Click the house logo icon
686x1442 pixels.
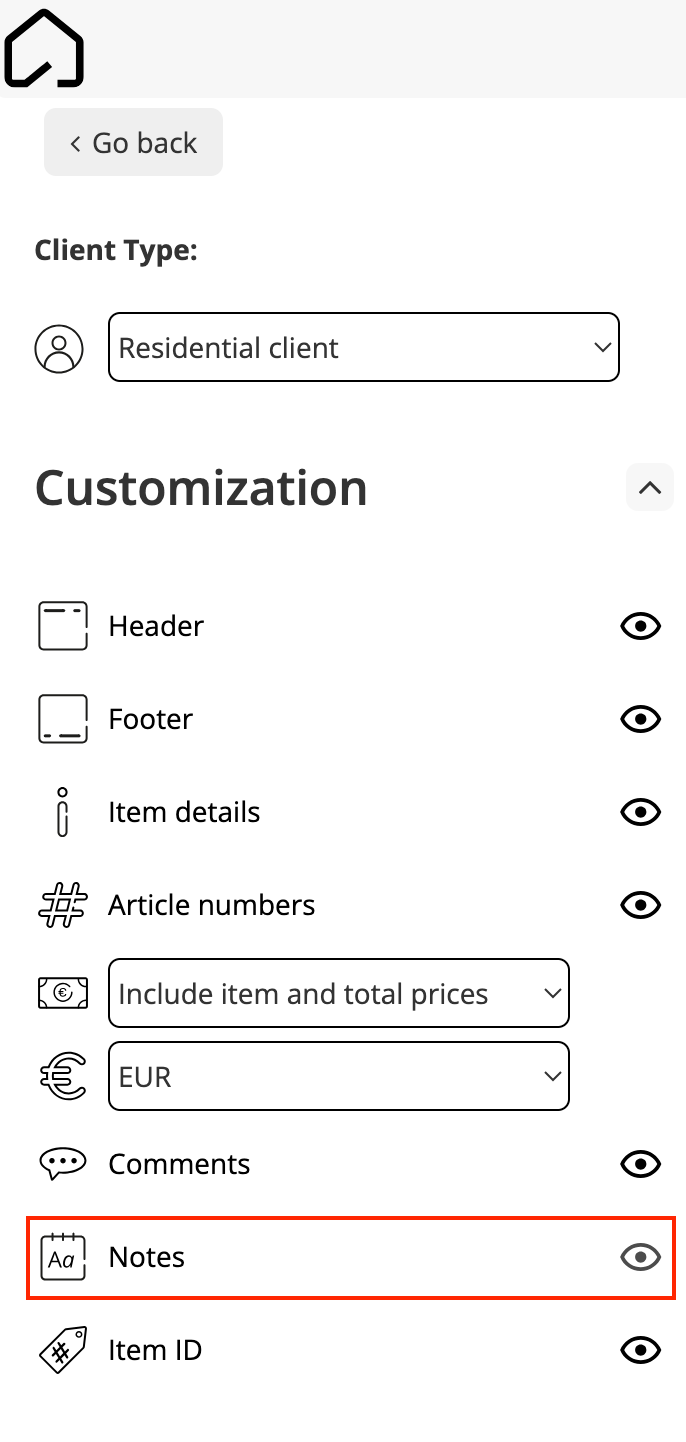[44, 48]
